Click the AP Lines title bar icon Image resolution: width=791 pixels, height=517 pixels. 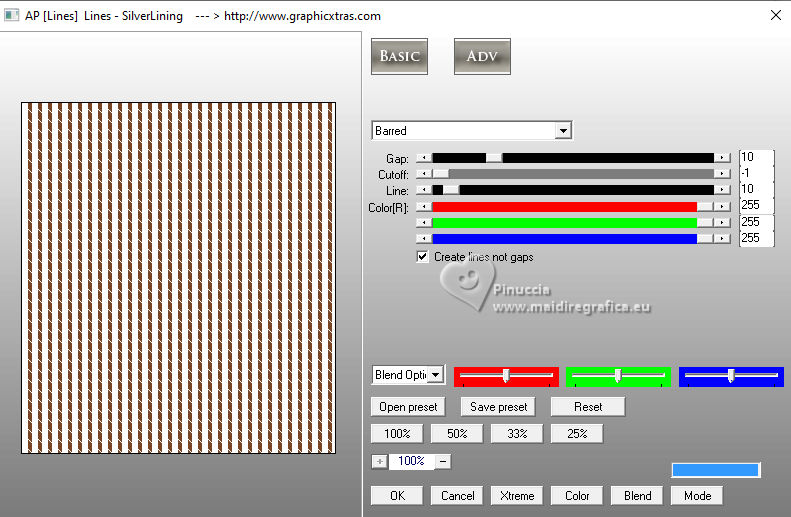(x=12, y=16)
